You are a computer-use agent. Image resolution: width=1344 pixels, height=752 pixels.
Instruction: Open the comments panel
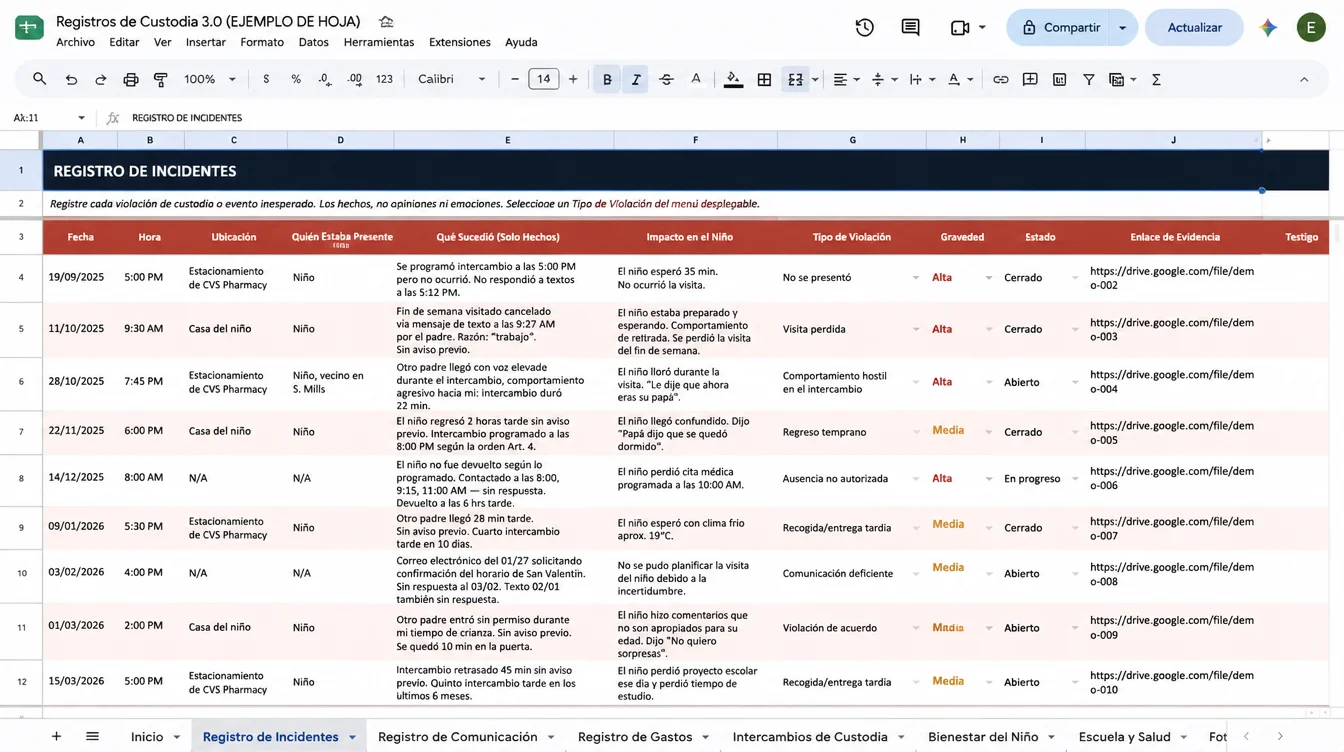(x=910, y=28)
